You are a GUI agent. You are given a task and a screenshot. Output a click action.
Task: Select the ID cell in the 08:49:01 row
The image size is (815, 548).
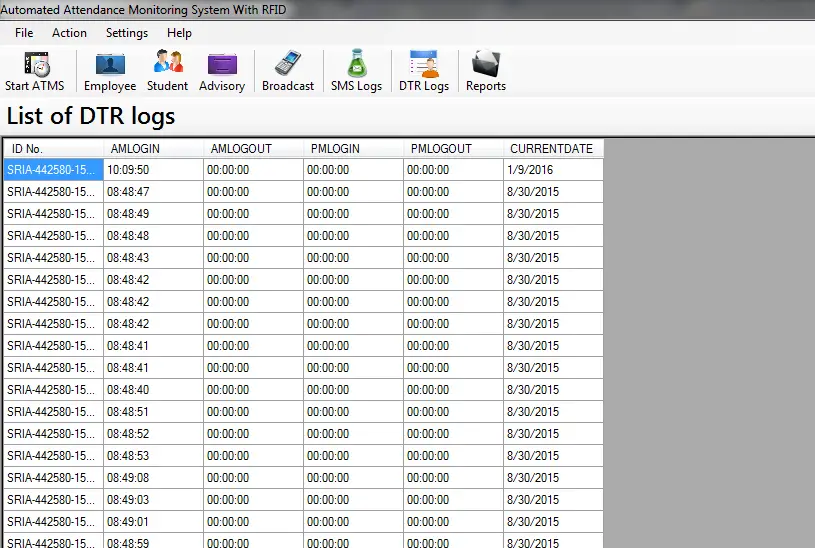tap(54, 522)
